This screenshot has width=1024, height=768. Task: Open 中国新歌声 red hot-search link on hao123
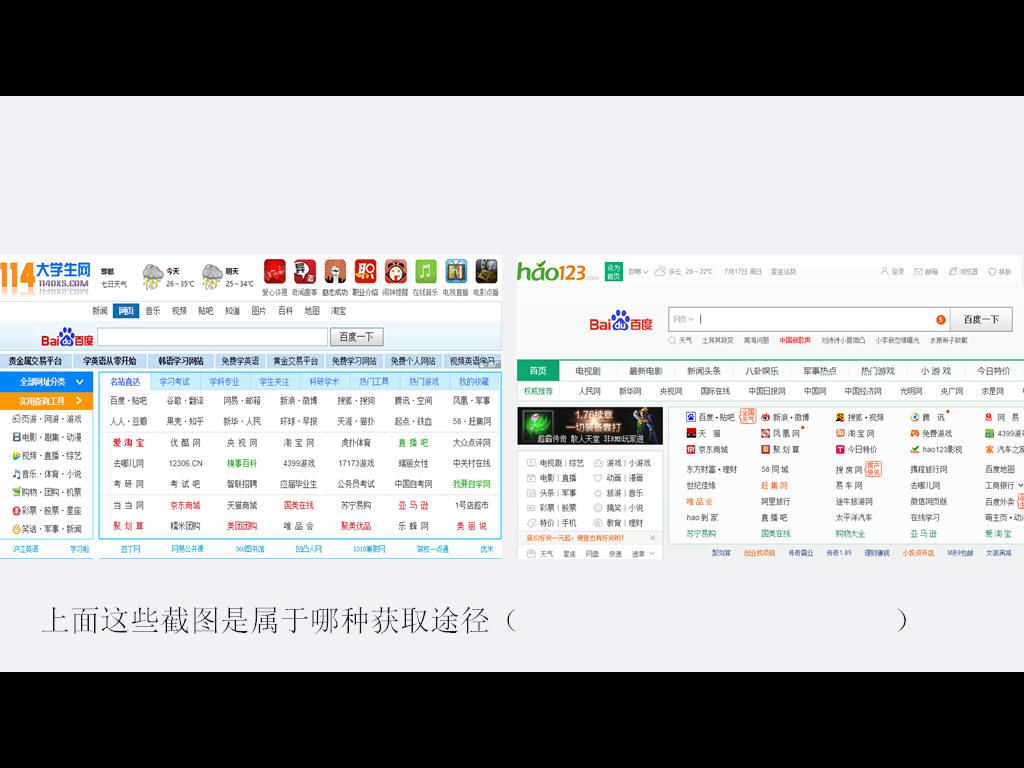pyautogui.click(x=795, y=340)
